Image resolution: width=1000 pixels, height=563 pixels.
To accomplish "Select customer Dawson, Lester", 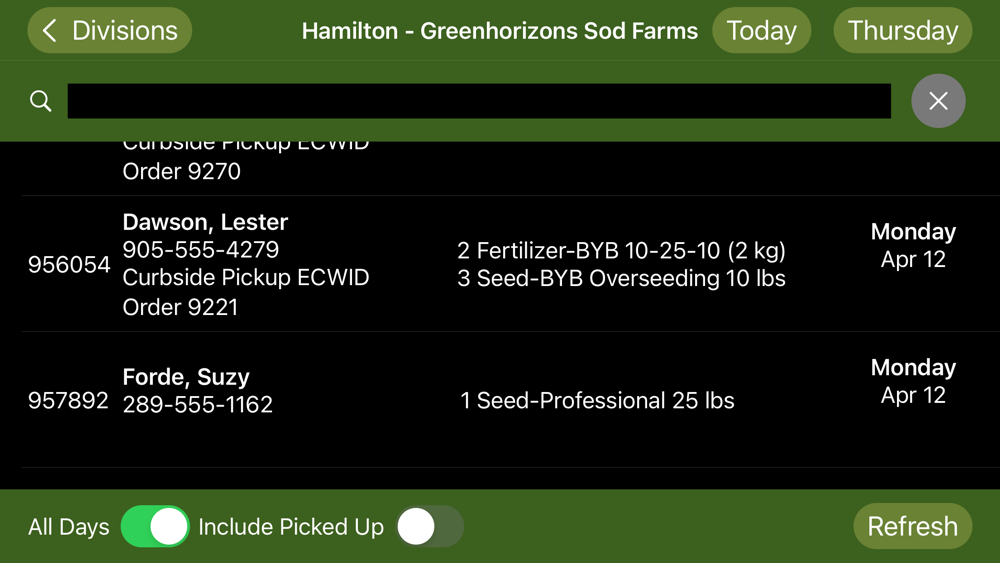I will pyautogui.click(x=205, y=222).
